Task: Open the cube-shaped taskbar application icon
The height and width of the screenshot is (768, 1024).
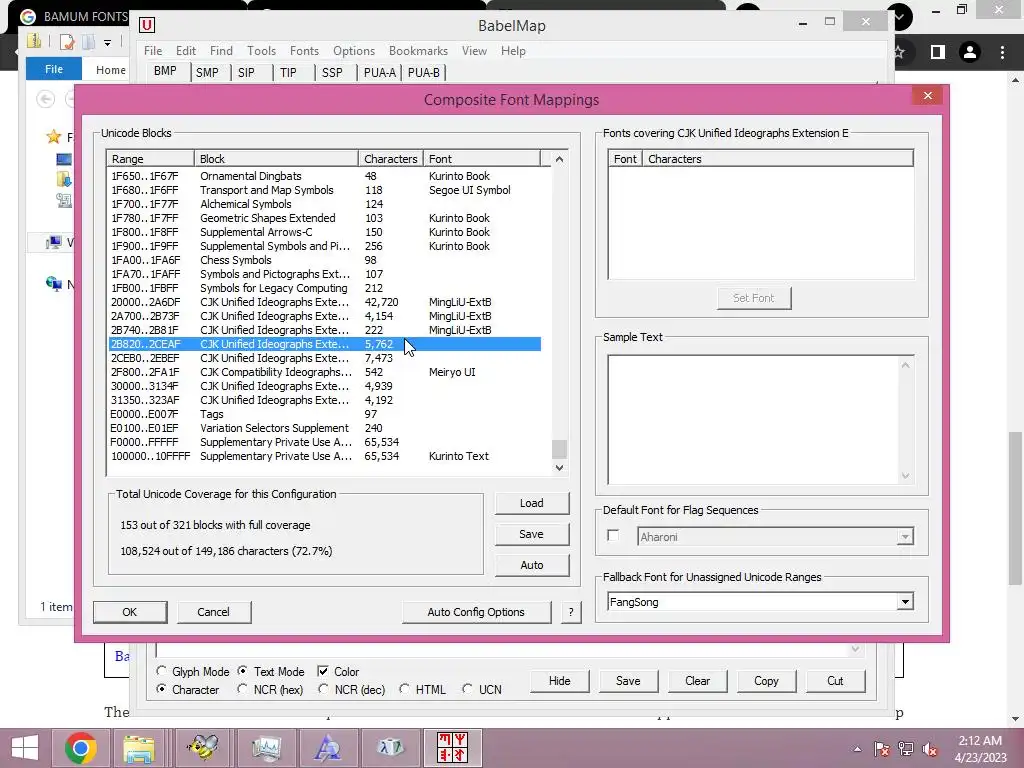Action: pos(391,748)
